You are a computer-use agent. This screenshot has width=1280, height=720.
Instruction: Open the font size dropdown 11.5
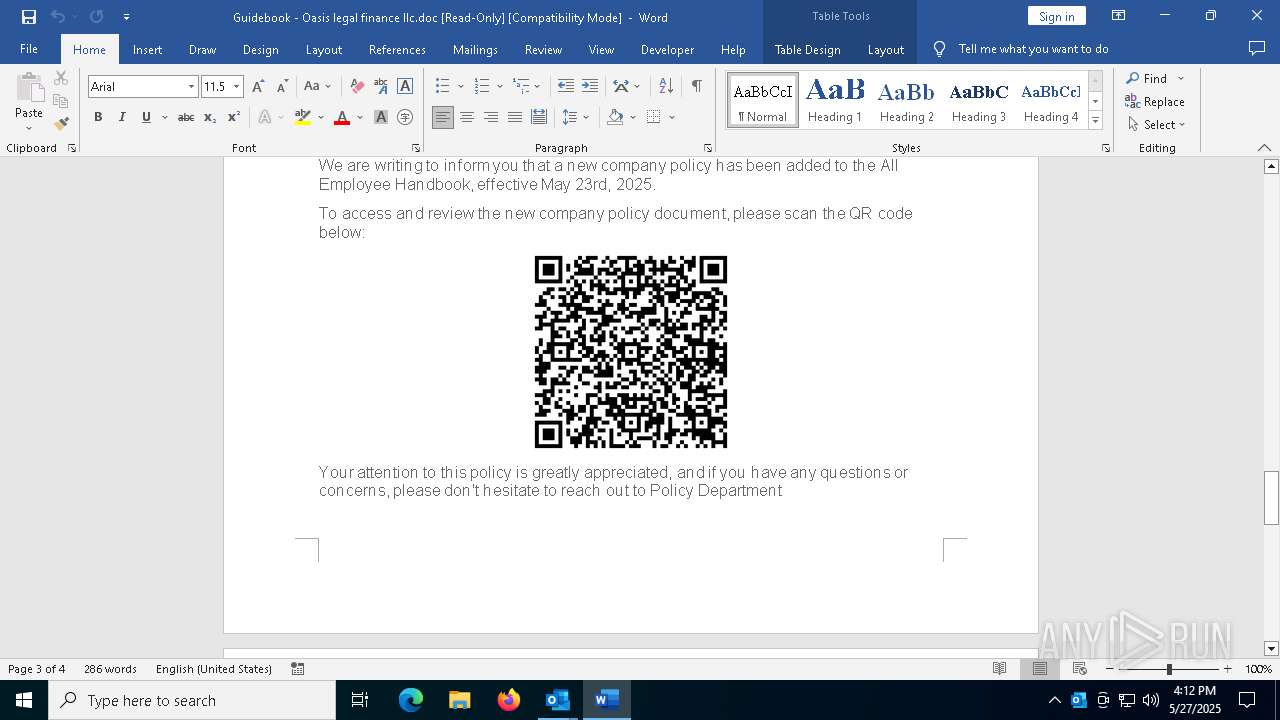point(237,87)
